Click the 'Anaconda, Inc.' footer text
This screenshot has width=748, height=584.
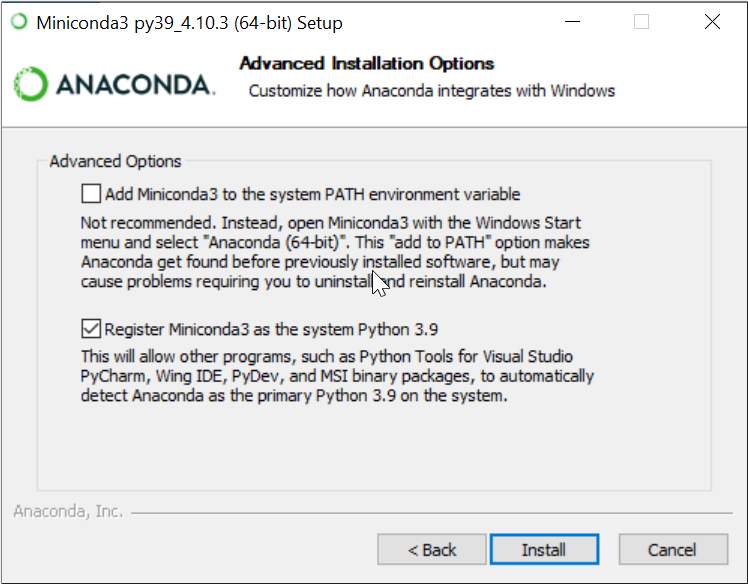tap(68, 511)
